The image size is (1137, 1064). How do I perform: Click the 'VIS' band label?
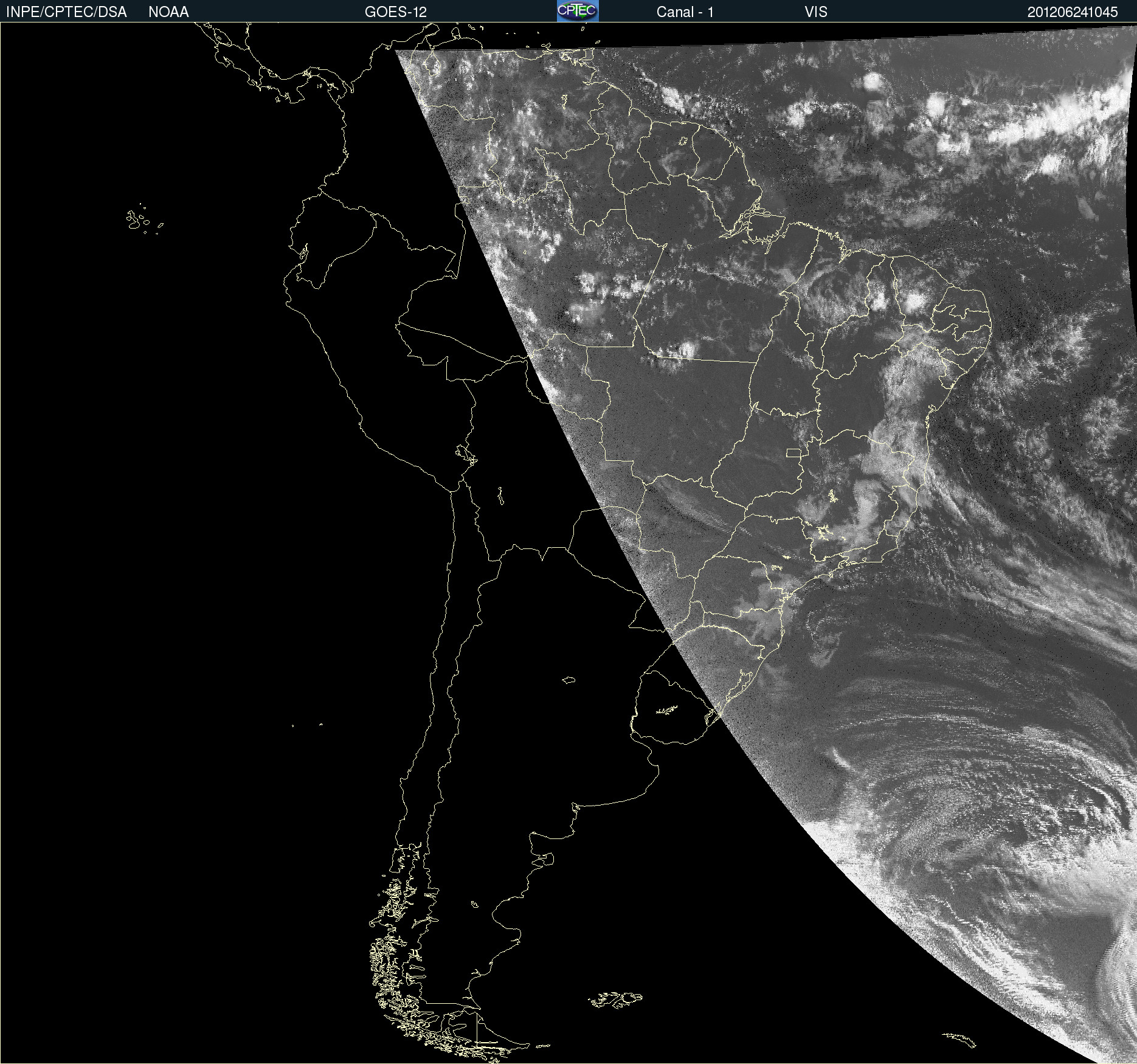pyautogui.click(x=815, y=12)
